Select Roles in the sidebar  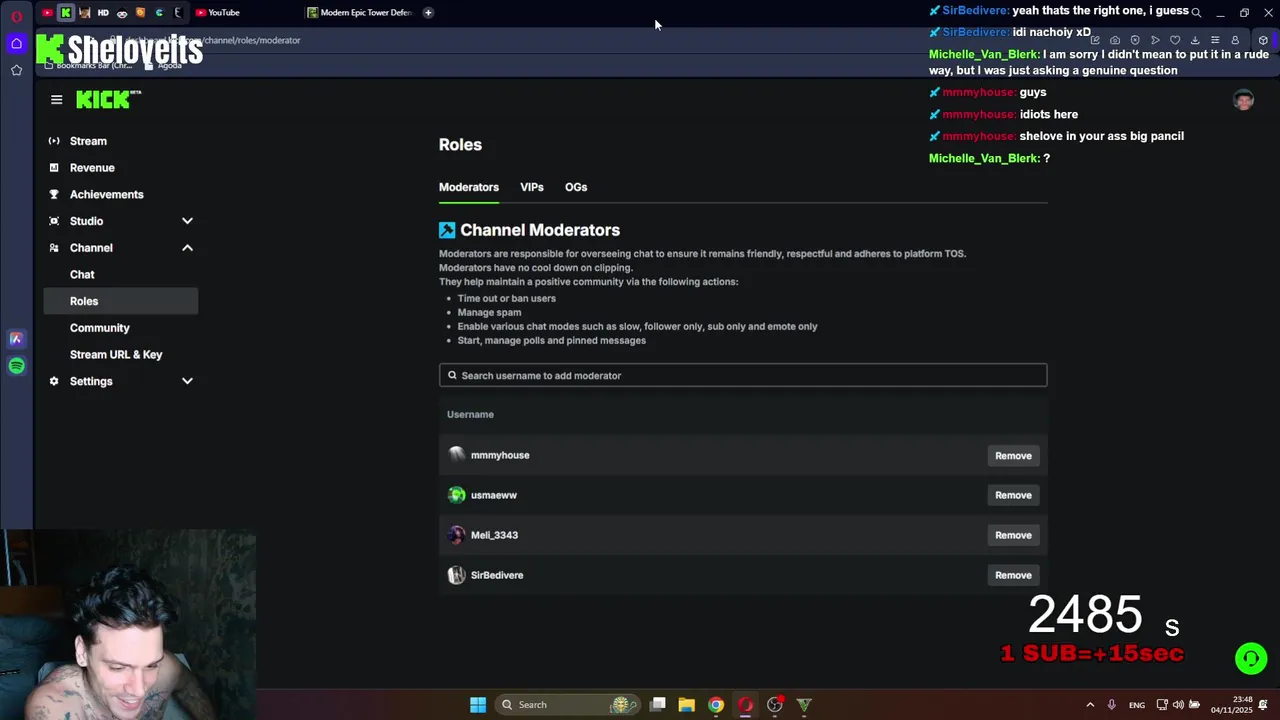coord(121,301)
